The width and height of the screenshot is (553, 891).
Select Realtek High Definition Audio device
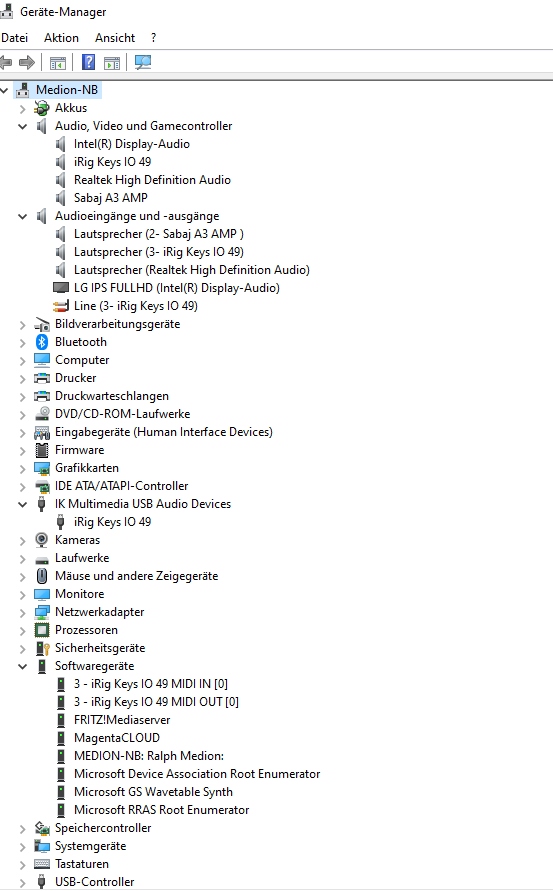pyautogui.click(x=152, y=180)
